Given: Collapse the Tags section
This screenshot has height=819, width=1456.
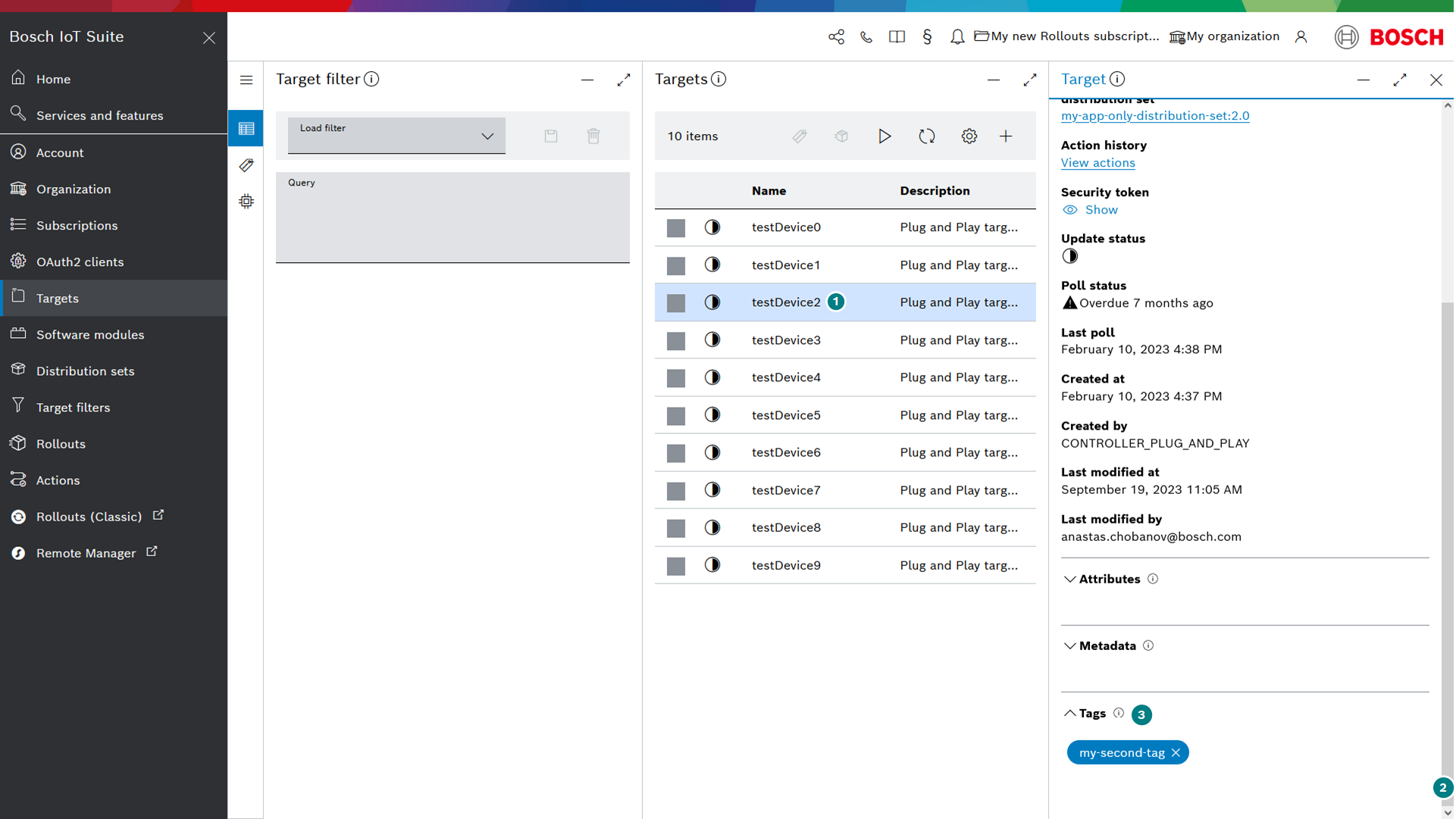Looking at the screenshot, I should click(1069, 714).
